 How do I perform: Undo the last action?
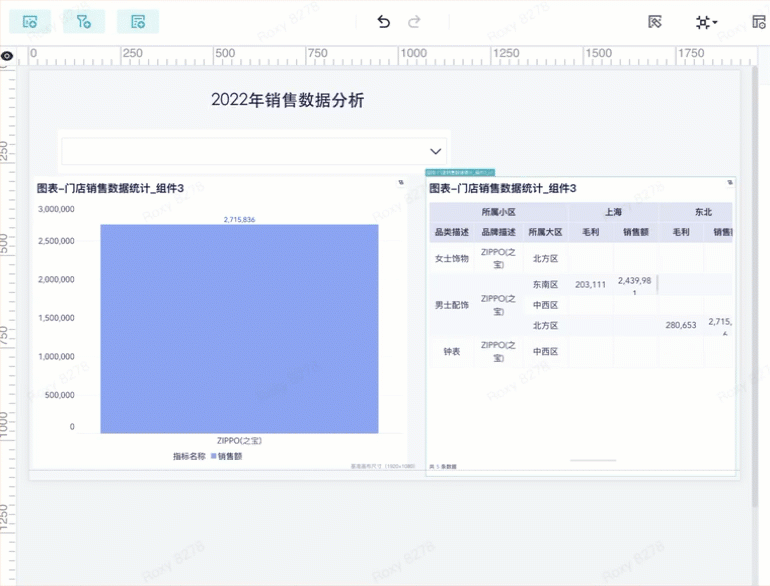coord(384,22)
